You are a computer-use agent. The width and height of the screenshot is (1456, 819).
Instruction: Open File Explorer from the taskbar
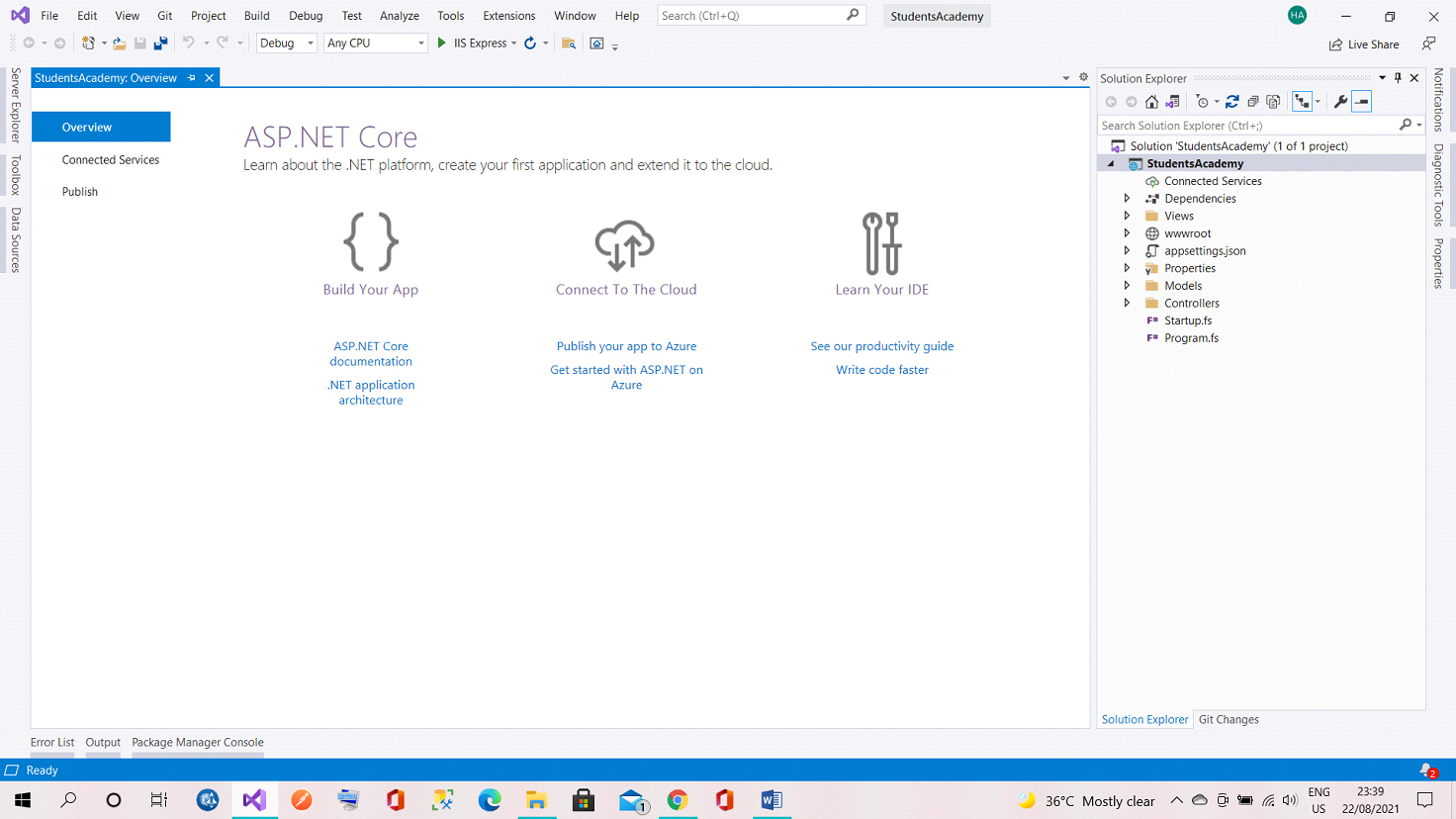point(536,800)
